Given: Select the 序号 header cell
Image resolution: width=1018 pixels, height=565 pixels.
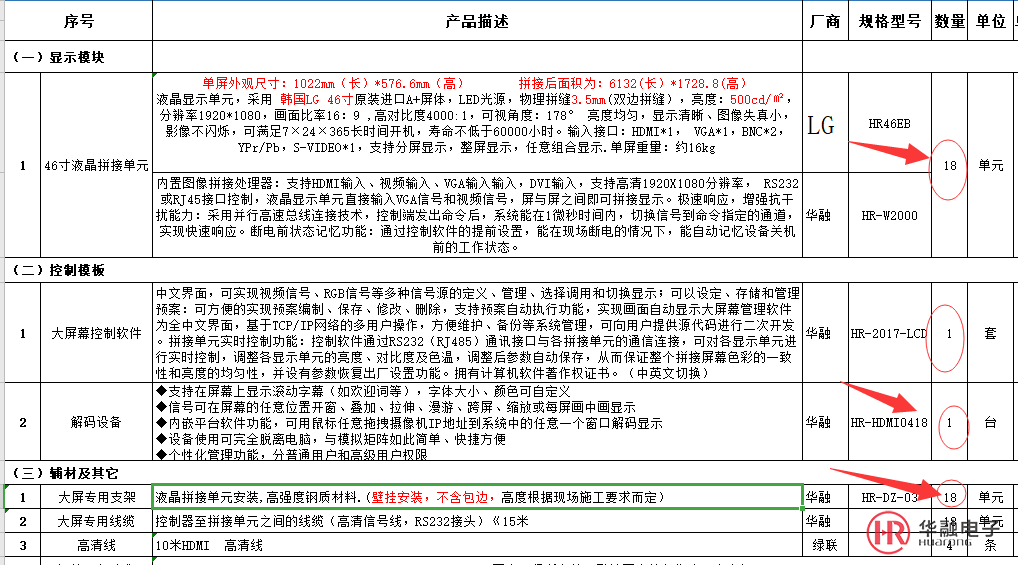Looking at the screenshot, I should pyautogui.click(x=79, y=21).
